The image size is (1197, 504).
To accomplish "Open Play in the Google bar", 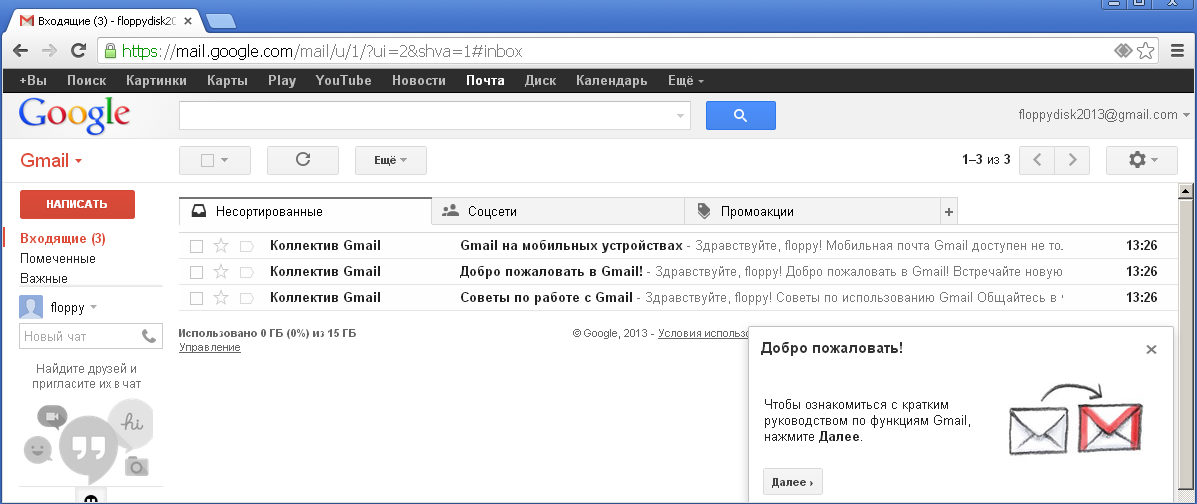I will pyautogui.click(x=282, y=80).
